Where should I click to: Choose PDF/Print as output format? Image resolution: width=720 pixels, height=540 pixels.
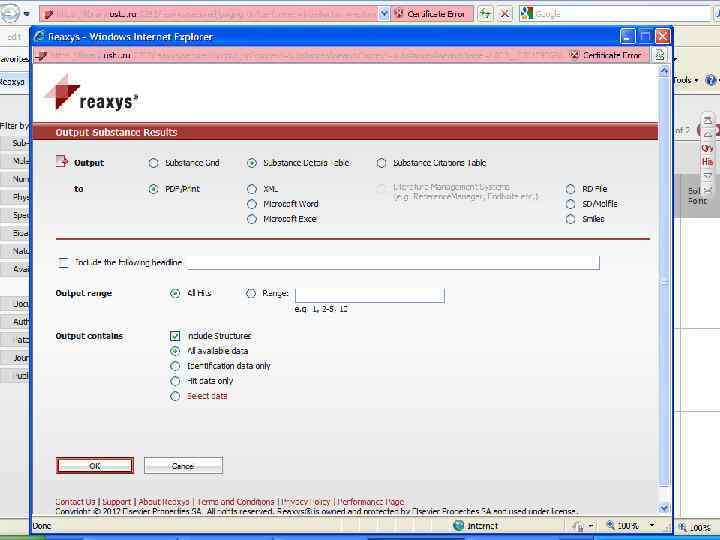tap(153, 189)
